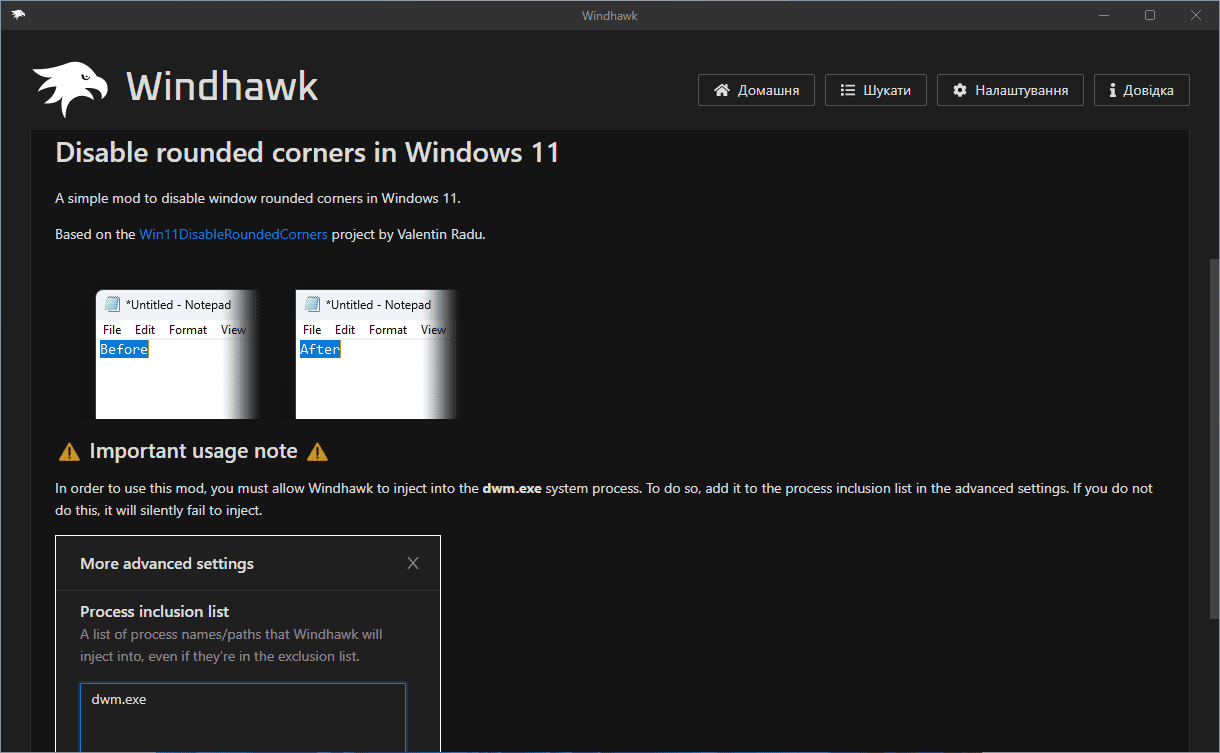Click the After Notepad screenshot

tap(378, 354)
